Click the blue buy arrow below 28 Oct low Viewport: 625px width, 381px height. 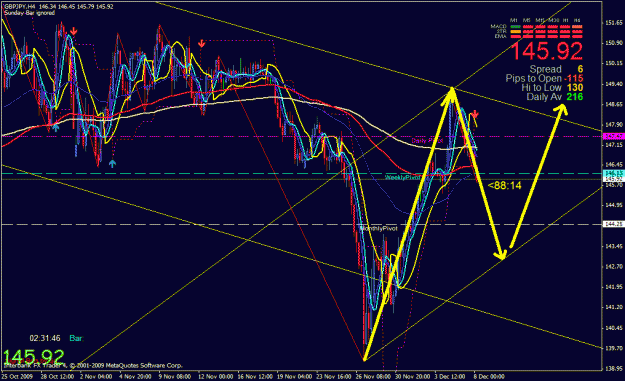coord(56,128)
